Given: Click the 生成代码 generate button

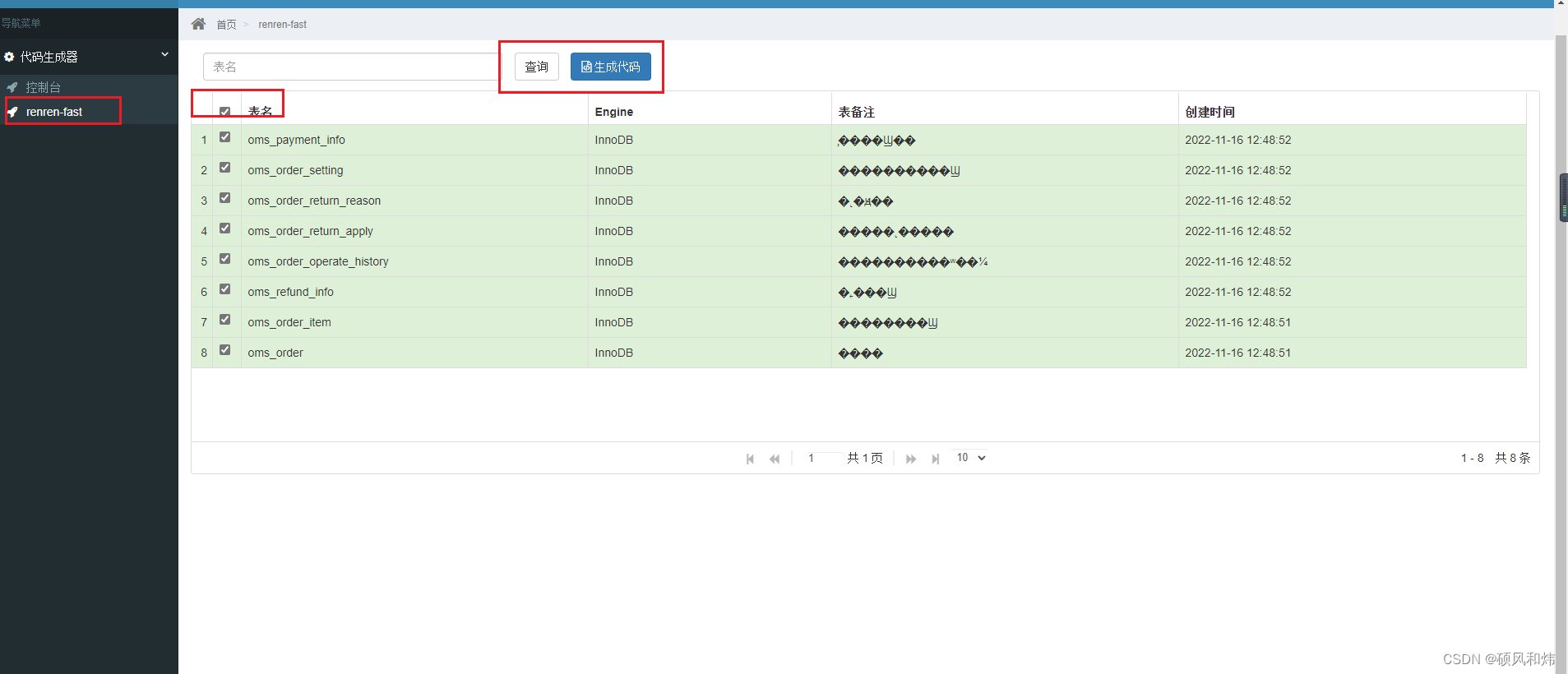Looking at the screenshot, I should (x=611, y=67).
